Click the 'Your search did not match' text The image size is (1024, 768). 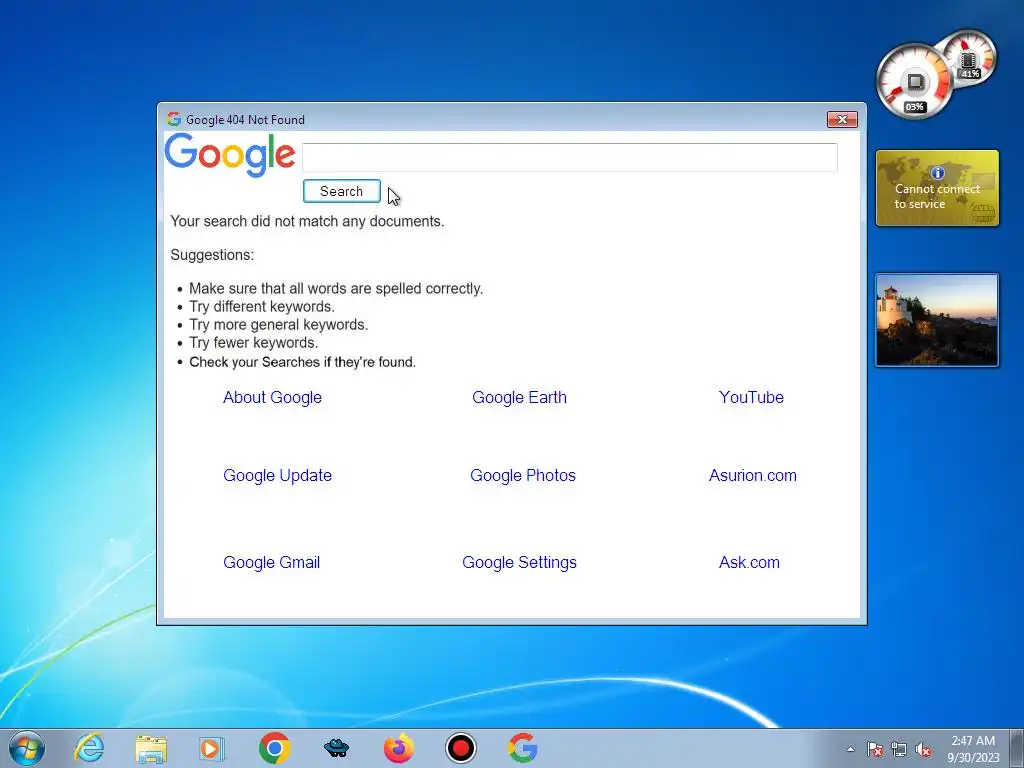[x=307, y=221]
